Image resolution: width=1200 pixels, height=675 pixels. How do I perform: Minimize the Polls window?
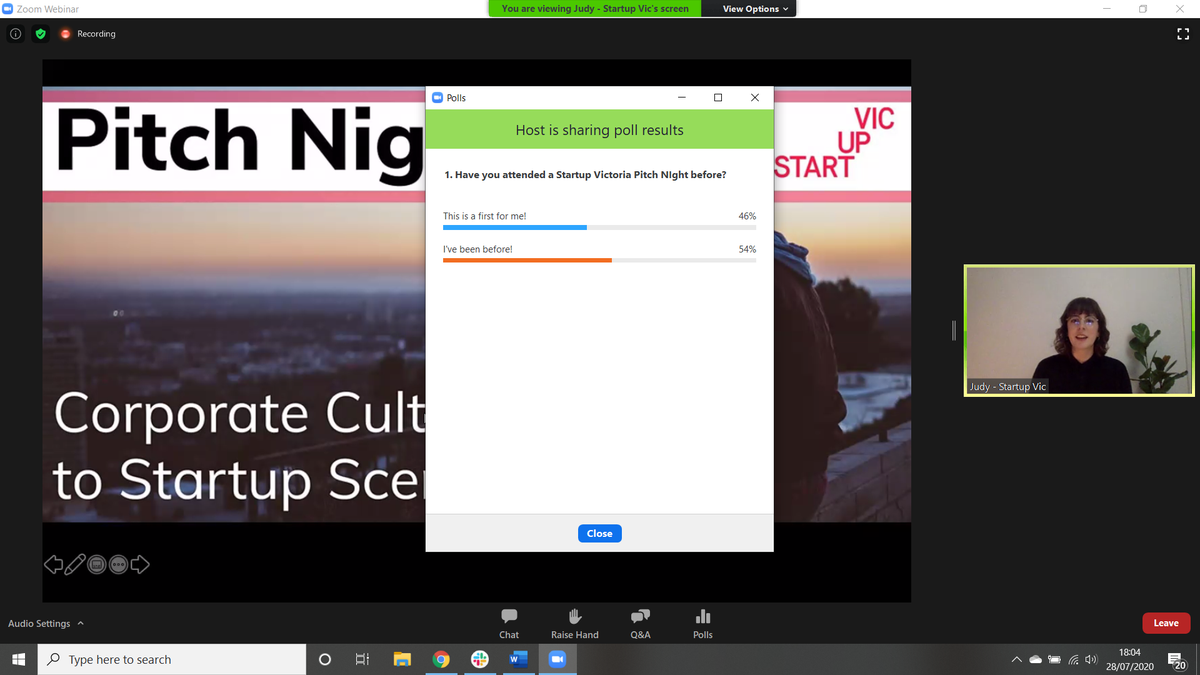pyautogui.click(x=681, y=97)
